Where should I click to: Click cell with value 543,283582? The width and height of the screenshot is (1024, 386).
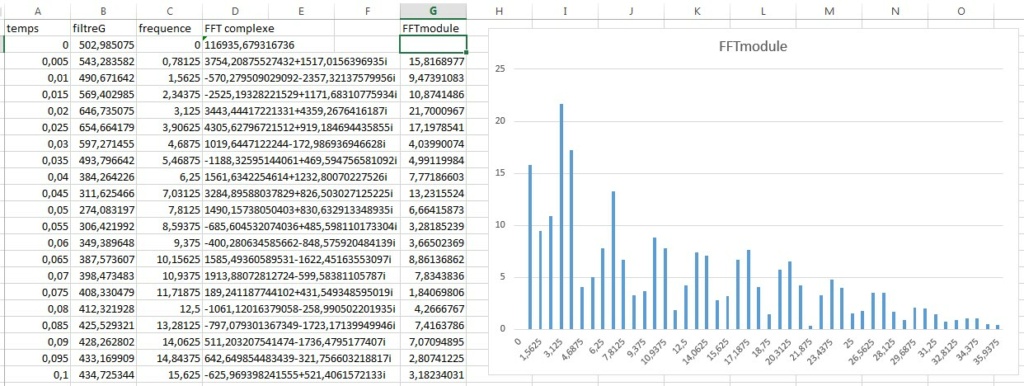tap(104, 61)
